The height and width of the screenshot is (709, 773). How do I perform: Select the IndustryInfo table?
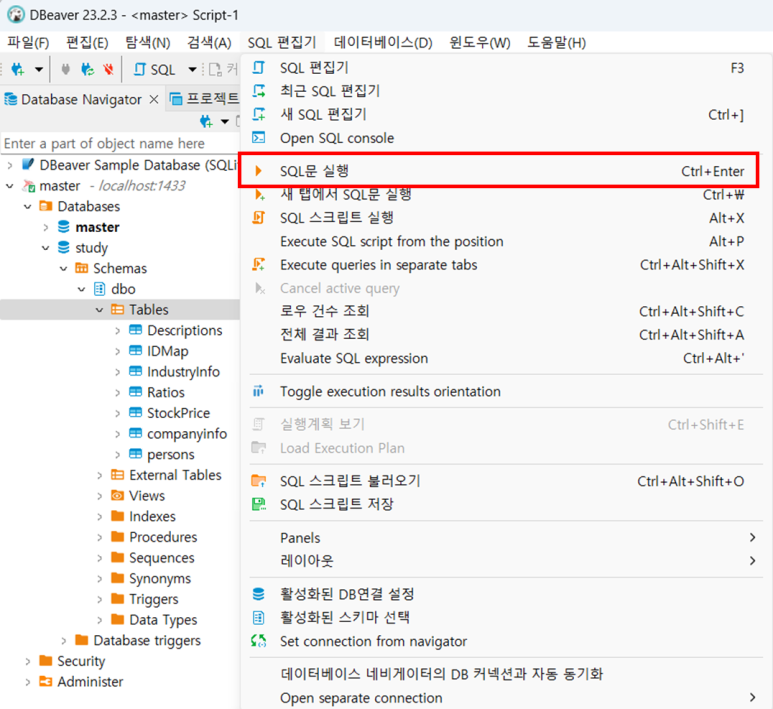click(x=183, y=372)
